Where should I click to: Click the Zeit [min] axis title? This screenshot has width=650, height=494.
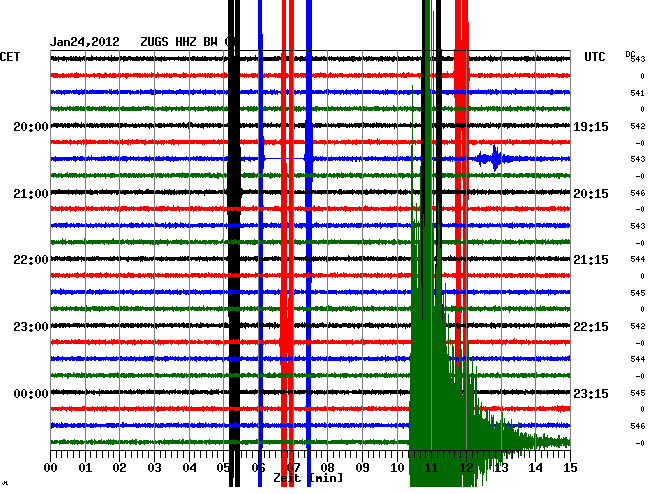[x=308, y=478]
